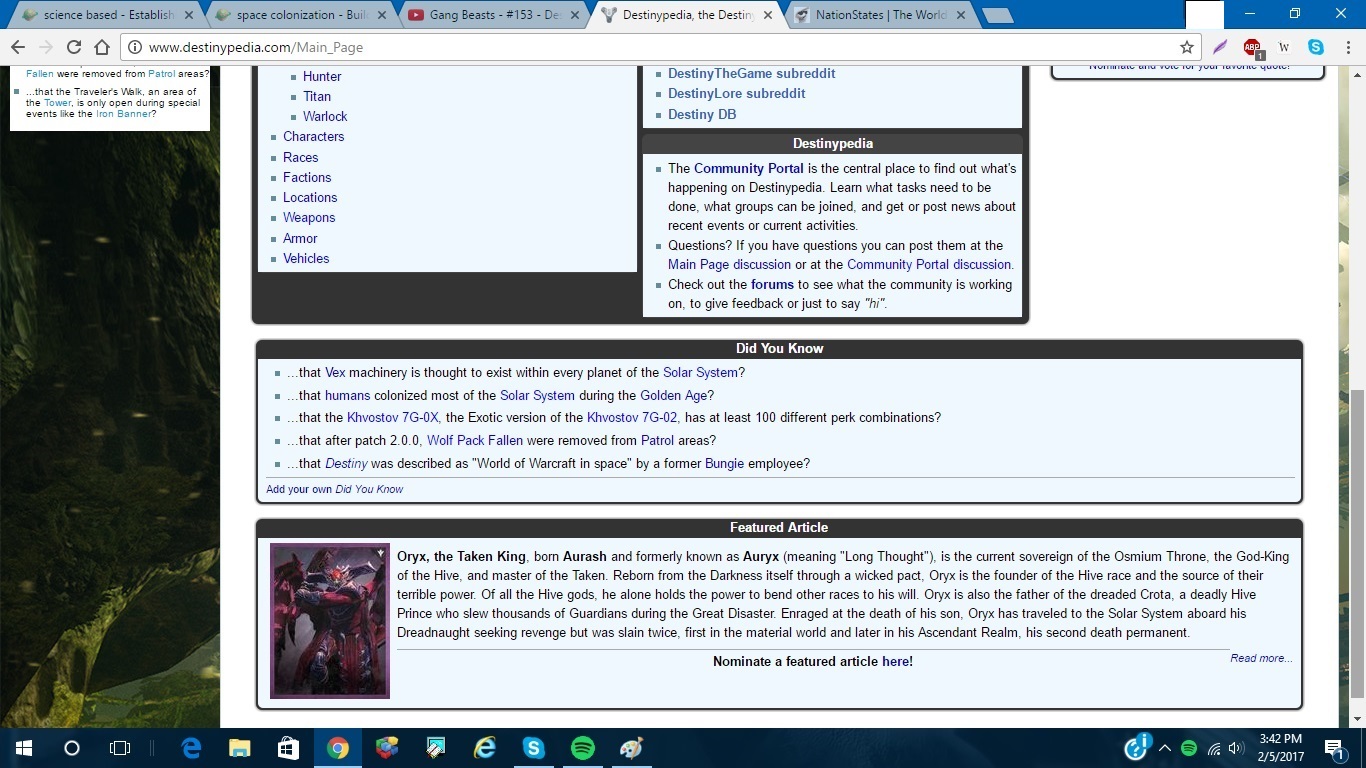Open the Community Portal link
The image size is (1366, 768).
click(x=748, y=168)
